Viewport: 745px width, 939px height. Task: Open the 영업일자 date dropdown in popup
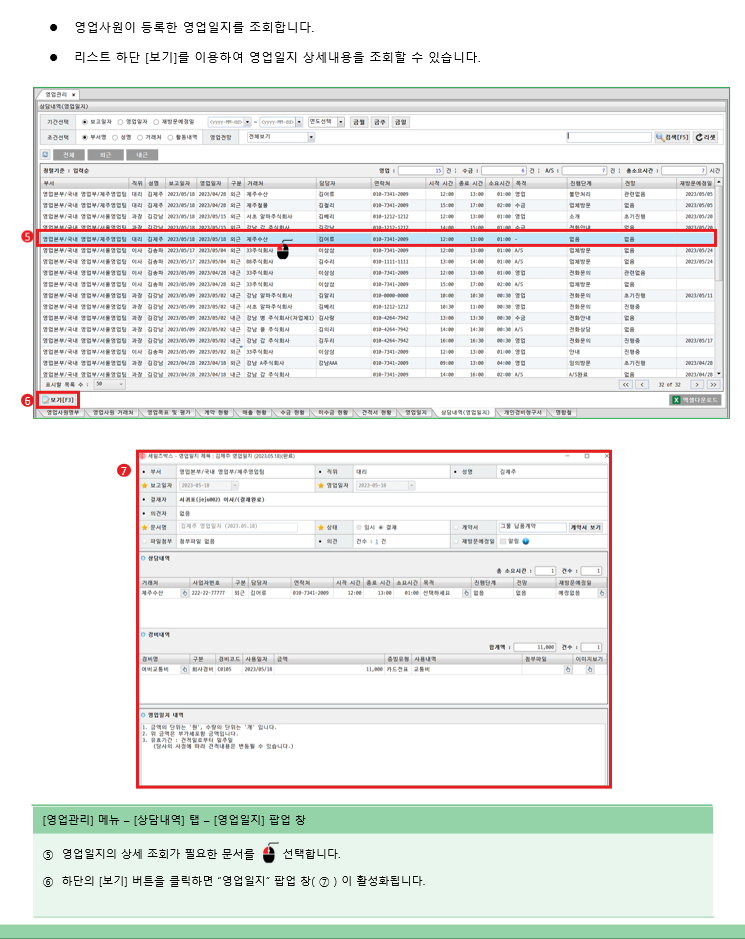[411, 486]
